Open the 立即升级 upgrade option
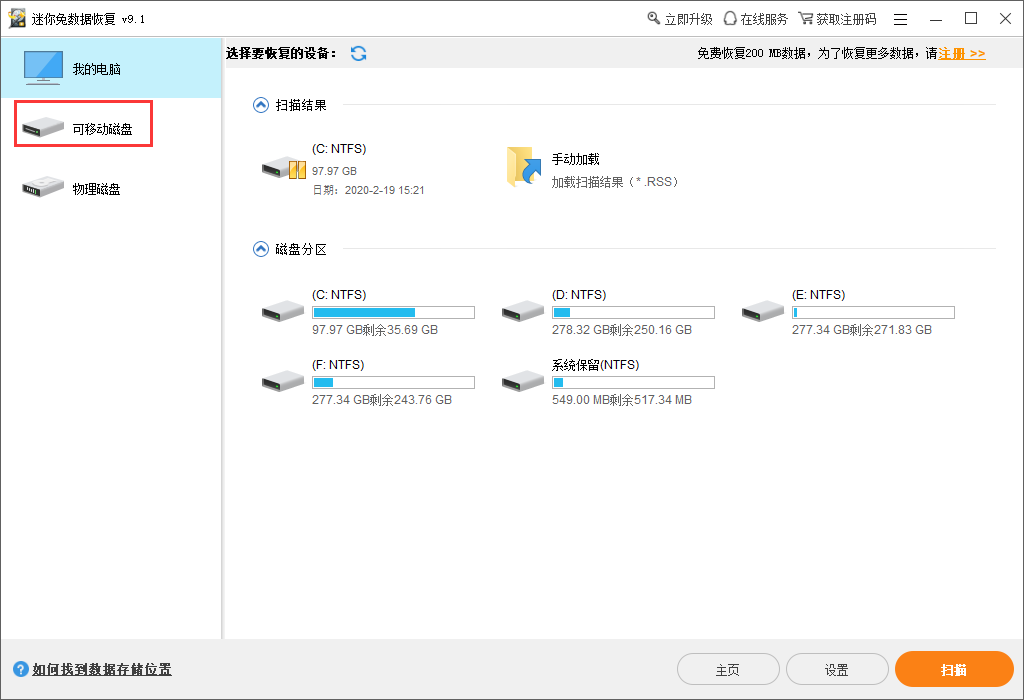Screen dimensions: 1024x700 point(680,19)
